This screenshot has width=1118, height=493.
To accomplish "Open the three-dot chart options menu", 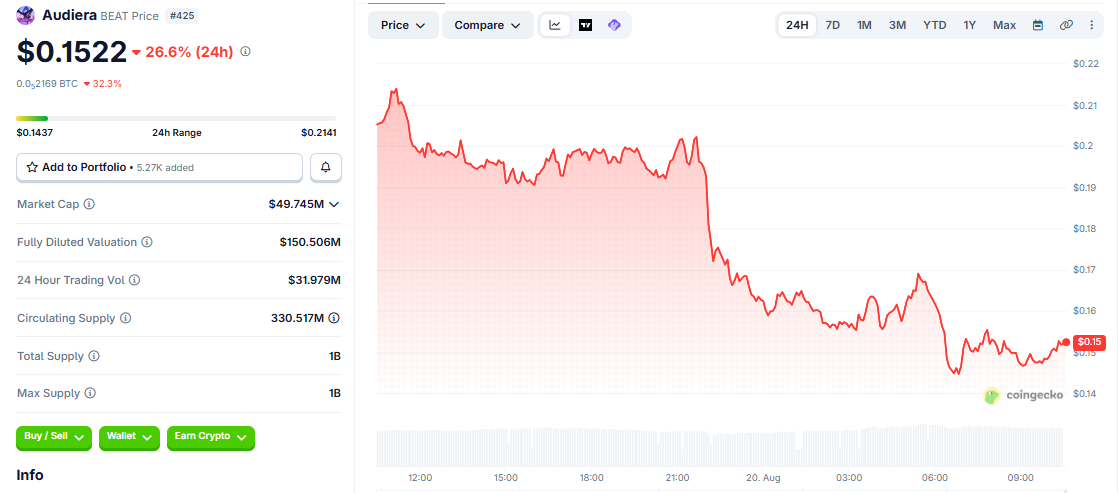I will pyautogui.click(x=1092, y=25).
